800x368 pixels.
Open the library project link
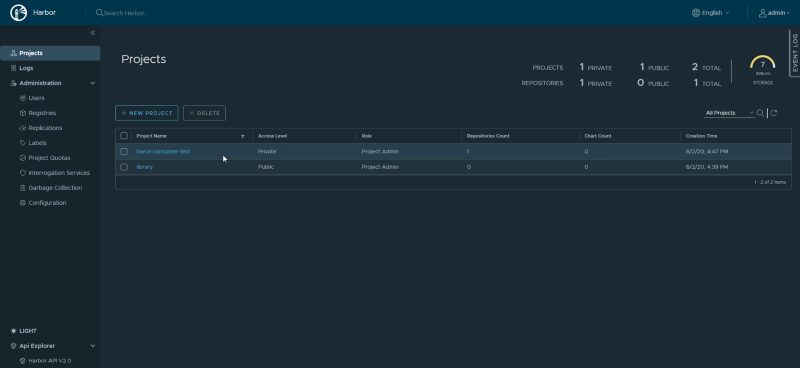[x=144, y=167]
